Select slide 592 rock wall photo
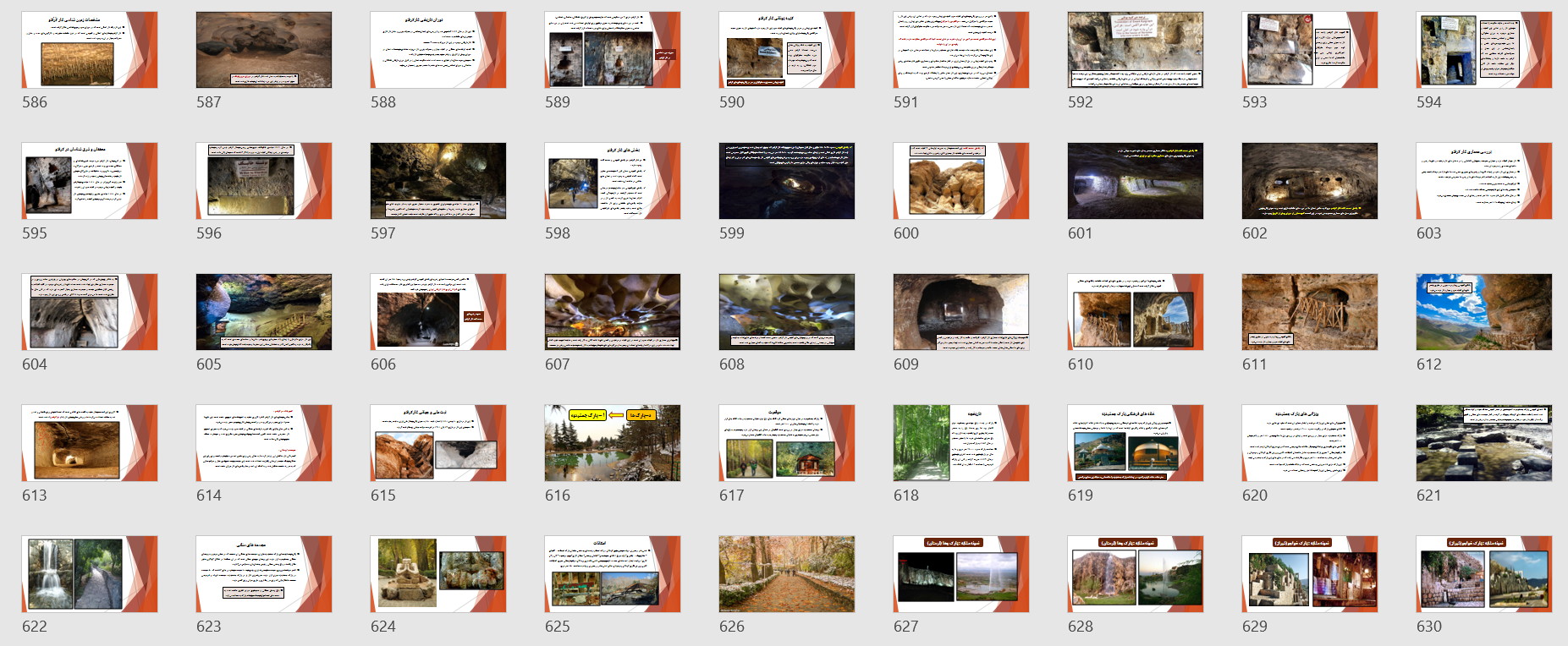The image size is (1568, 646). click(1136, 50)
